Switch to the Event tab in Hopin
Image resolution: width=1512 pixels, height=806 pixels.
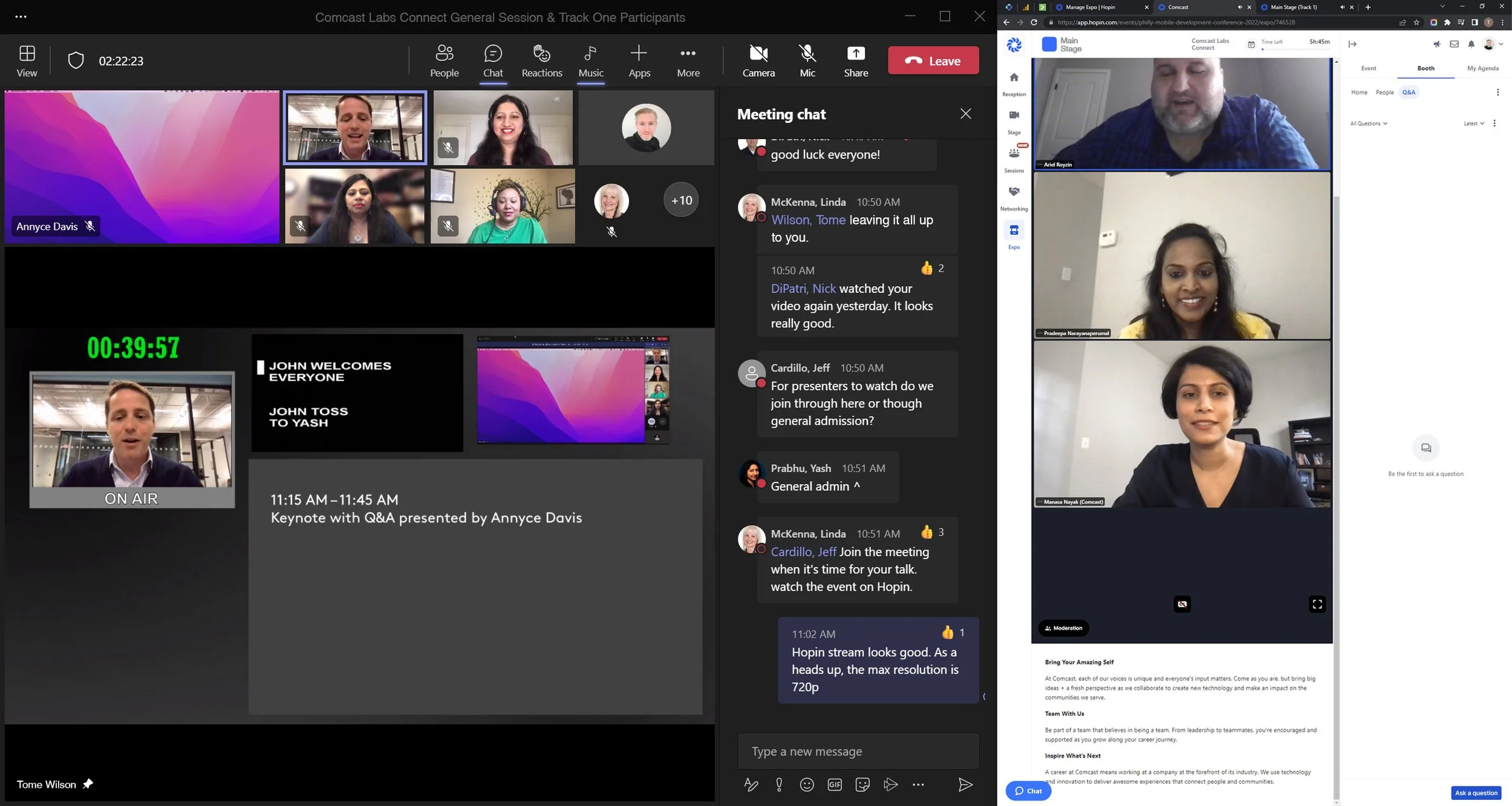click(x=1368, y=68)
